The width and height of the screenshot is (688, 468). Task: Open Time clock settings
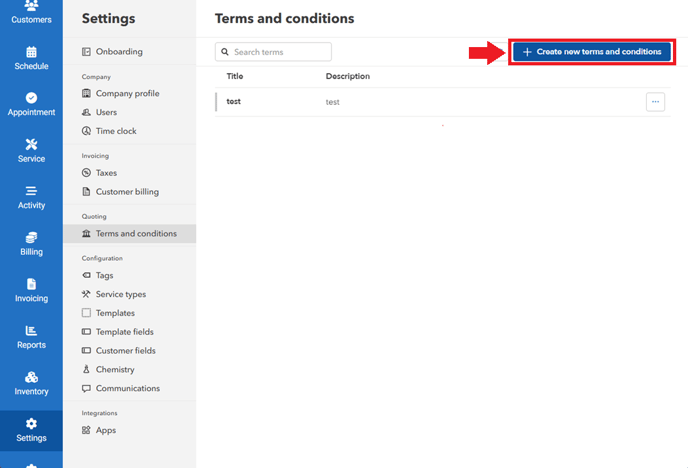pos(116,131)
